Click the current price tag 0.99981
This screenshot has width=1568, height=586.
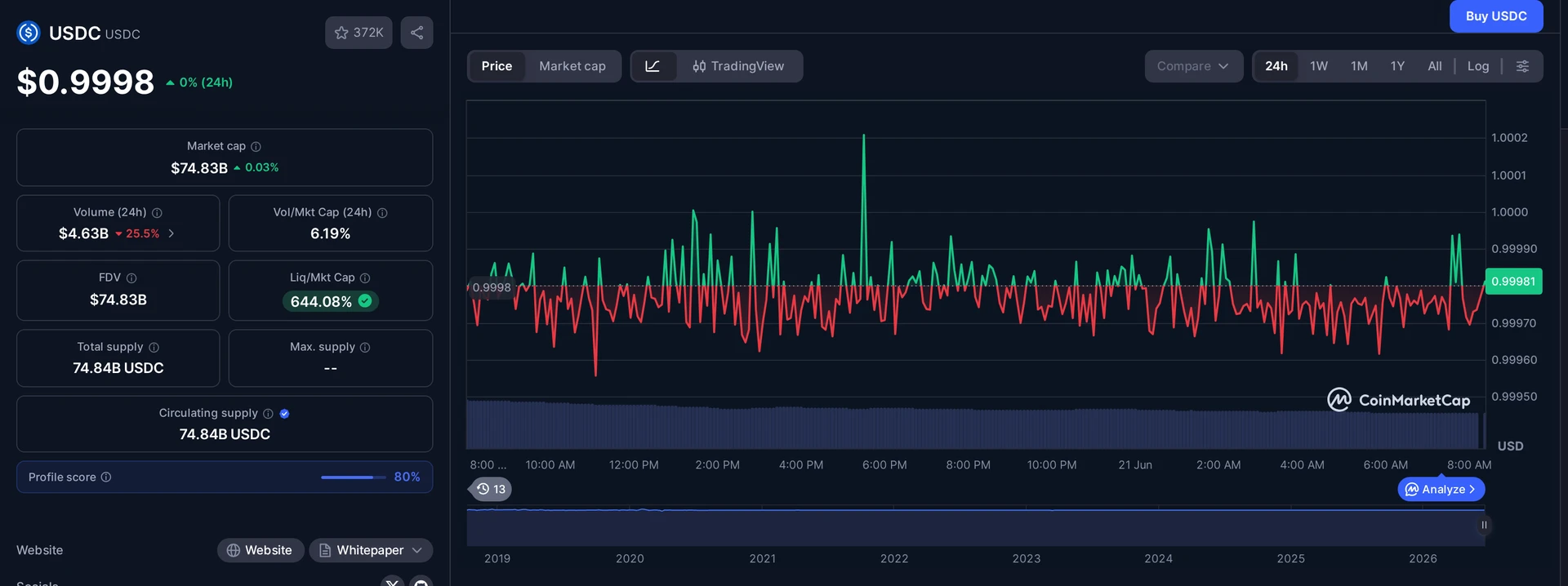pyautogui.click(x=1513, y=282)
